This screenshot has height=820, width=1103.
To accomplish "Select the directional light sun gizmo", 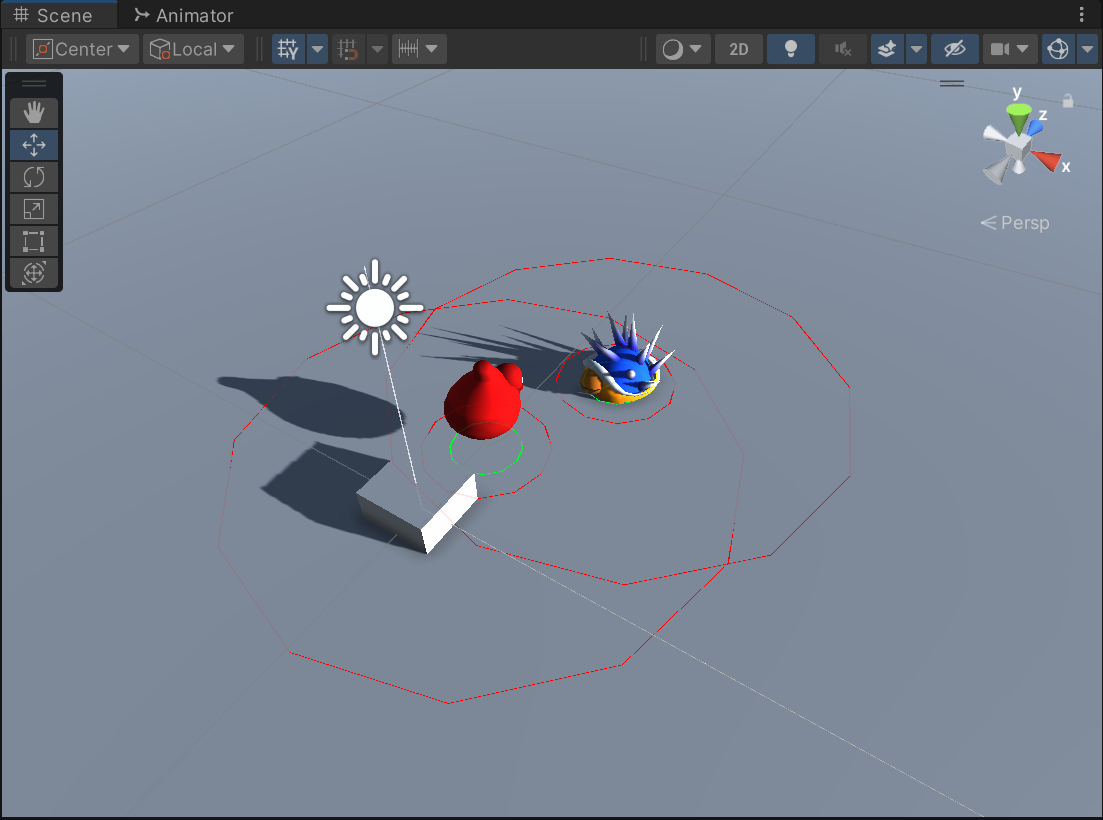I will click(x=375, y=307).
